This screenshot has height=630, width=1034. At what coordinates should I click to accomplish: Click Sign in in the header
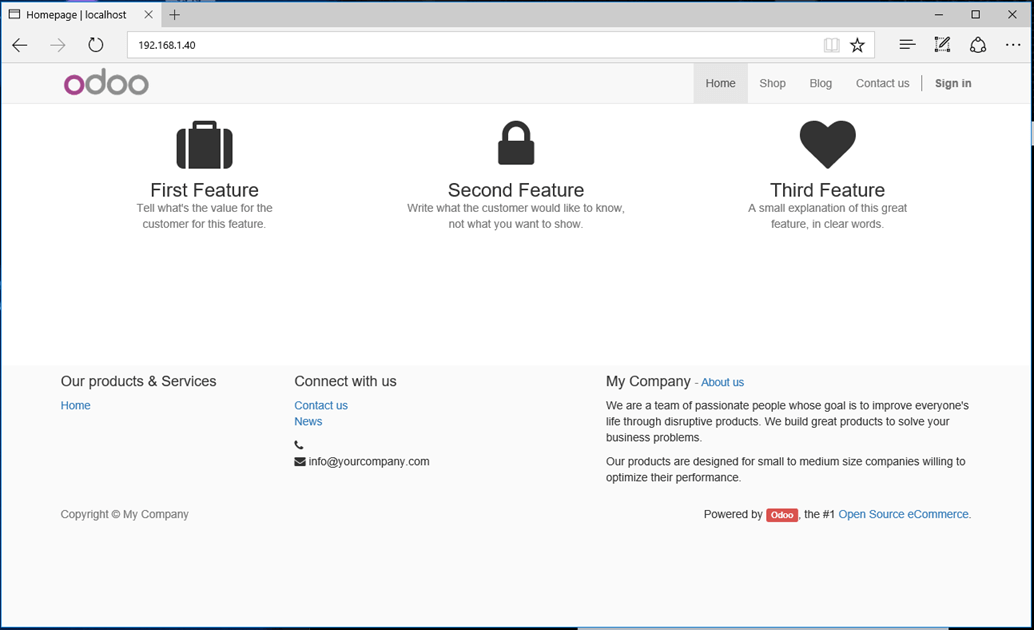[953, 83]
